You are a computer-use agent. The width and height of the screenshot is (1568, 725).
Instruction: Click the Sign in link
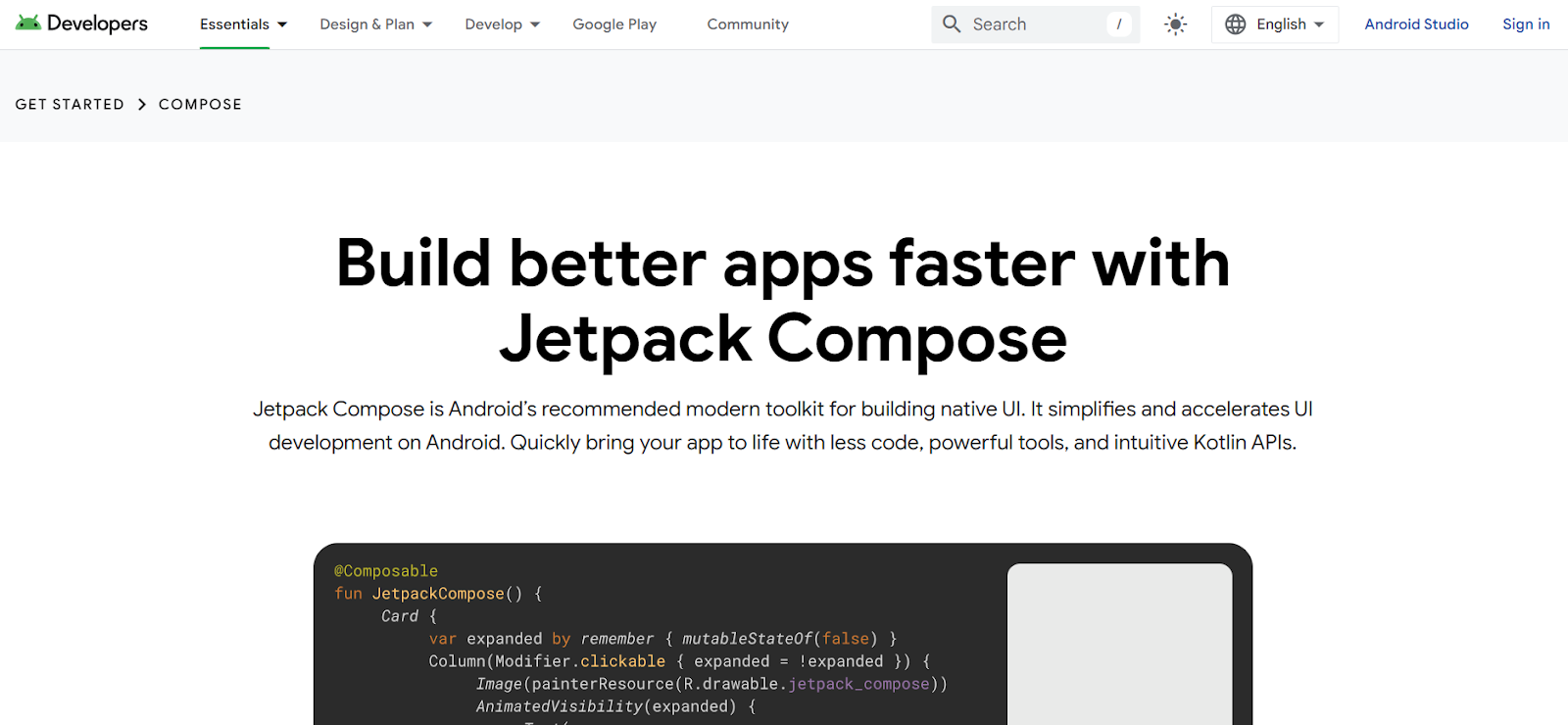(x=1526, y=24)
